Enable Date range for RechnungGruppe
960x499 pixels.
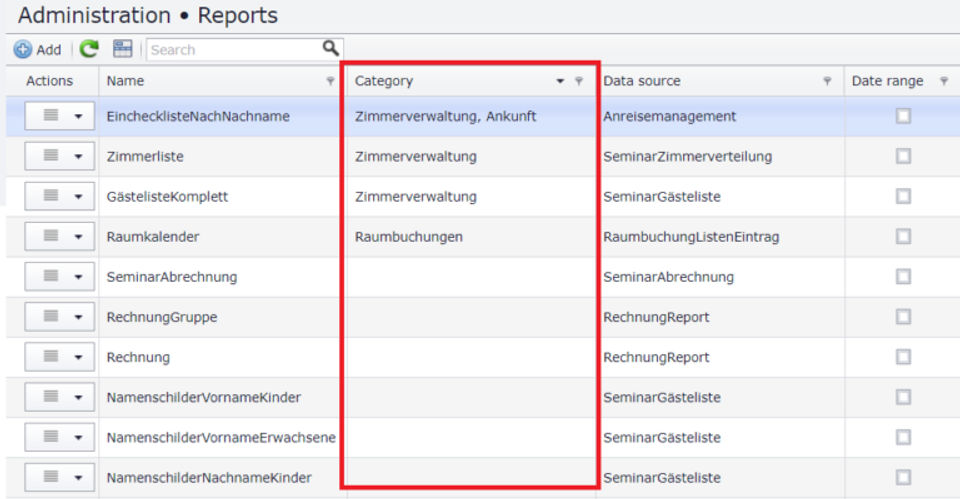click(903, 317)
